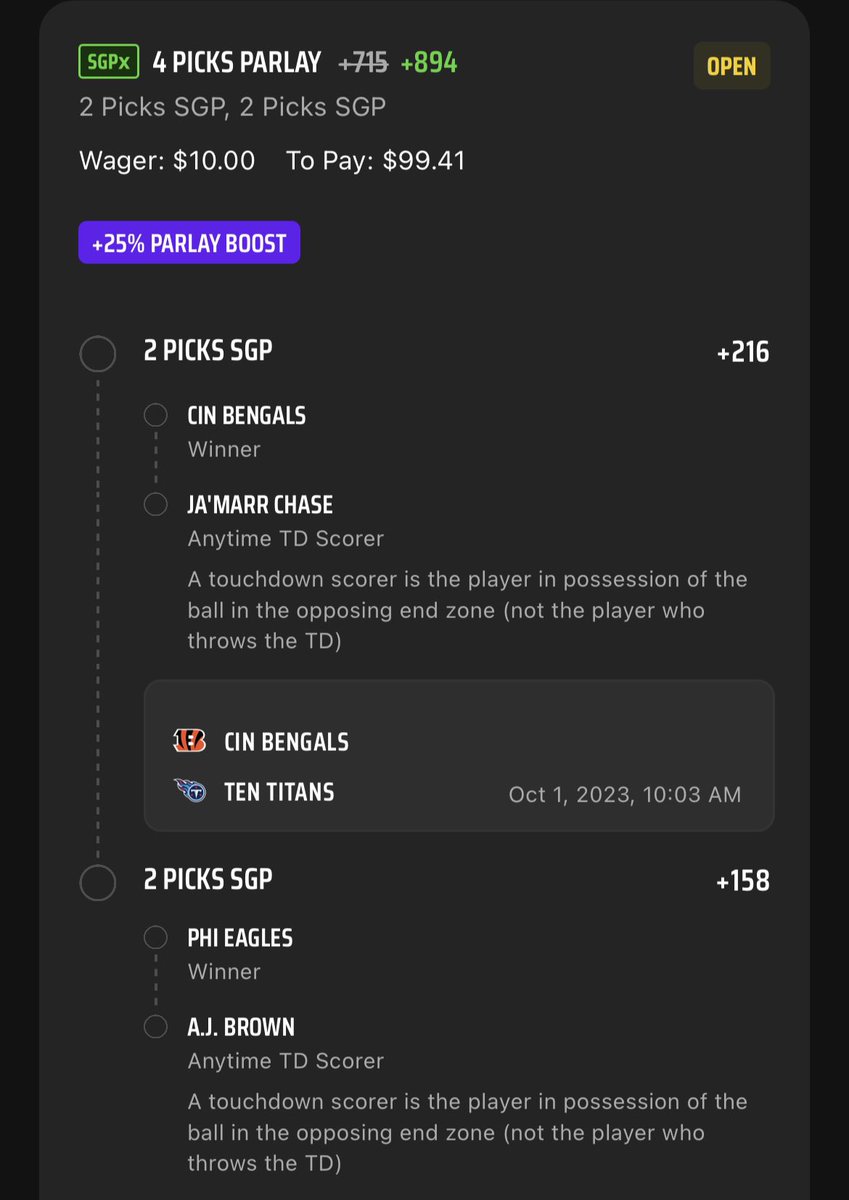Click the pick circle next to CIN Bengals Winner
This screenshot has width=849, height=1200.
(x=155, y=415)
